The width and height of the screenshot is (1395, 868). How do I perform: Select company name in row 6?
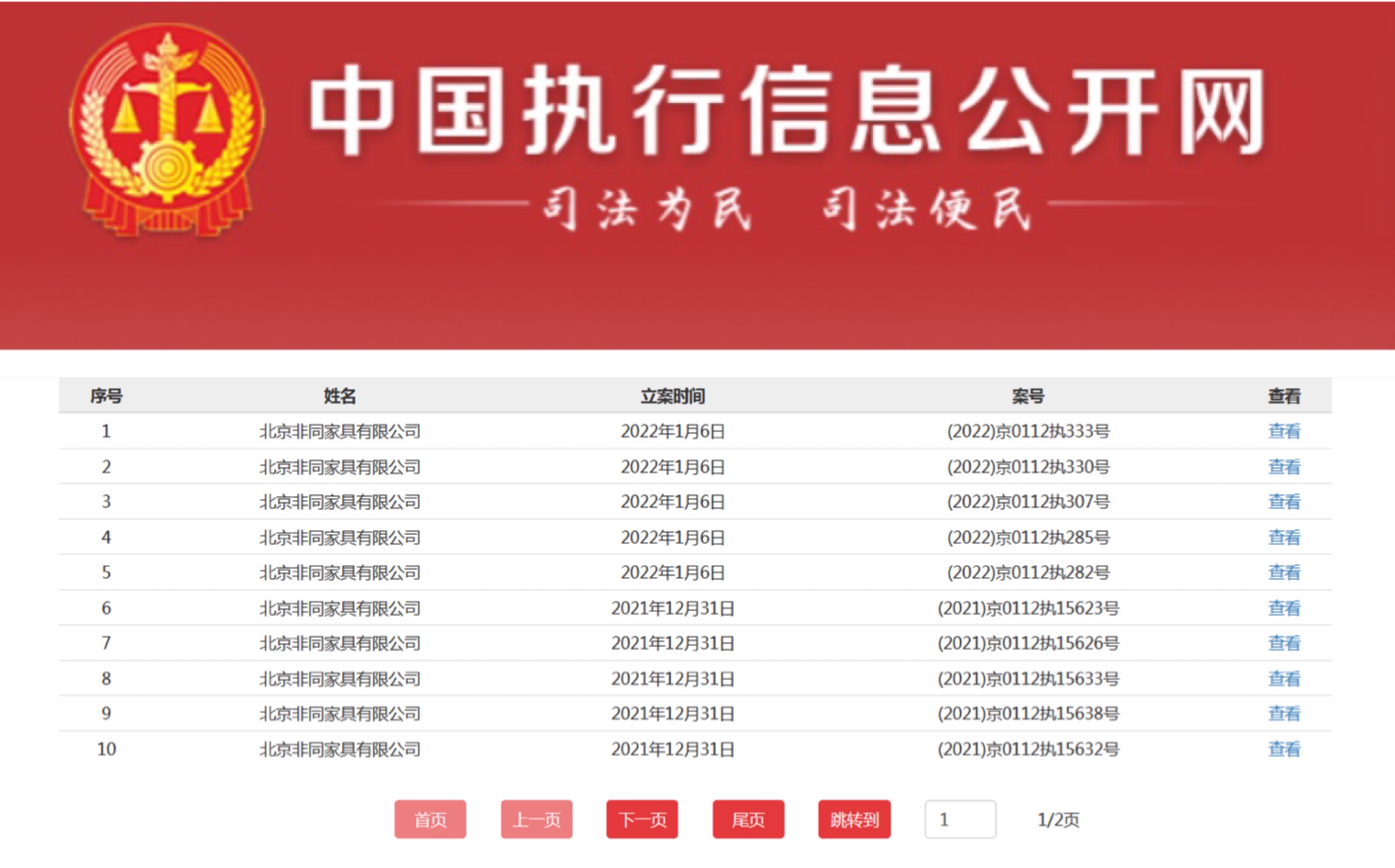click(340, 608)
